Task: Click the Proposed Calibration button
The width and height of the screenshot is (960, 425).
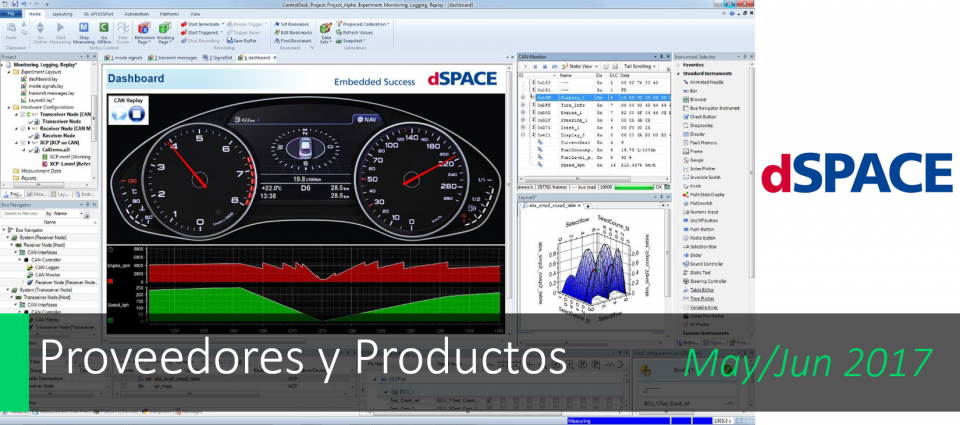Action: point(362,24)
